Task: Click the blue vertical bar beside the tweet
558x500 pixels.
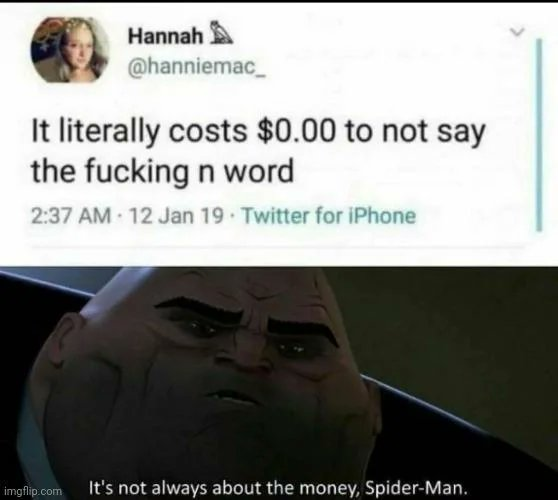Action: [539, 135]
